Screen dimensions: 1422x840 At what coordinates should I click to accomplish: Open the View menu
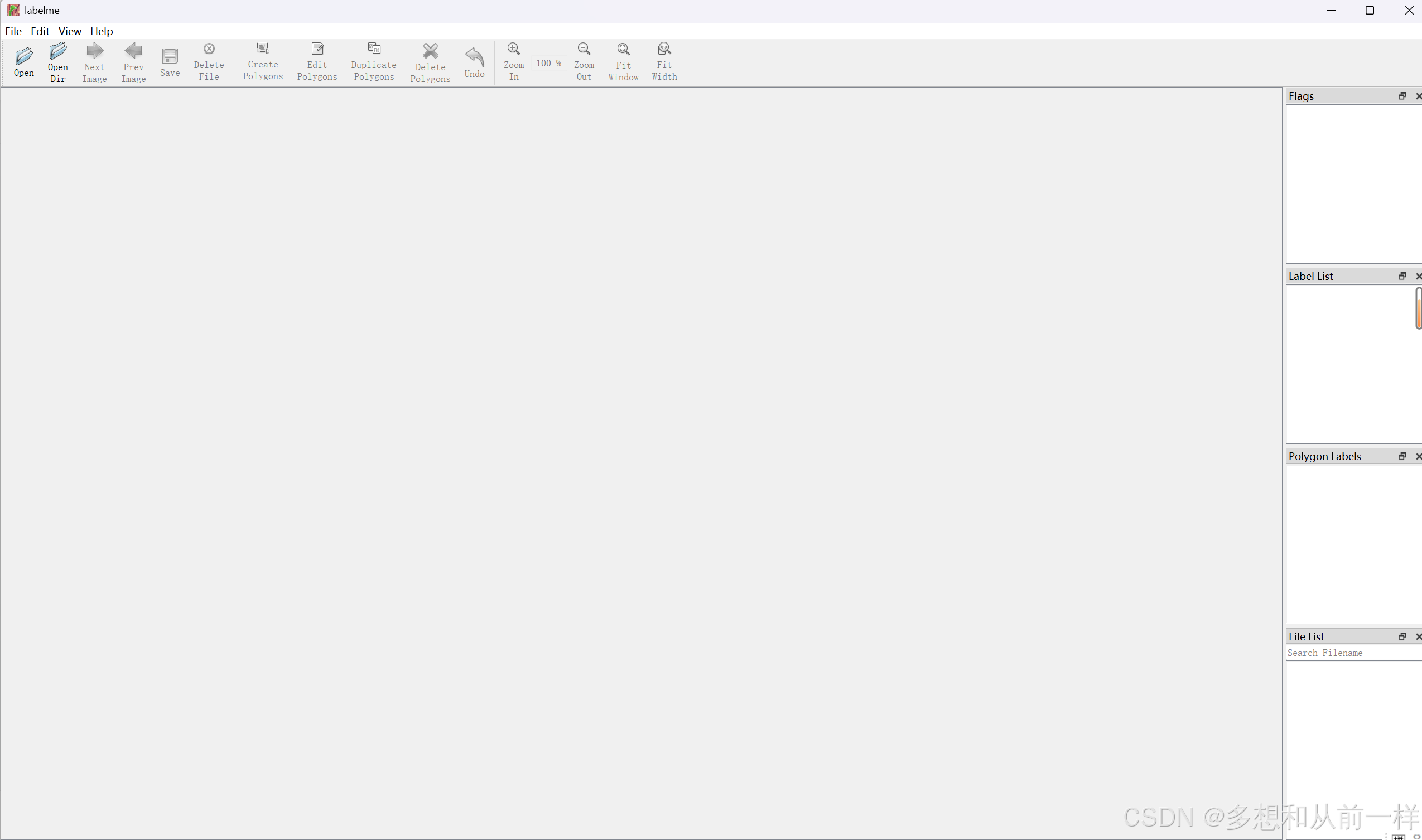point(70,31)
